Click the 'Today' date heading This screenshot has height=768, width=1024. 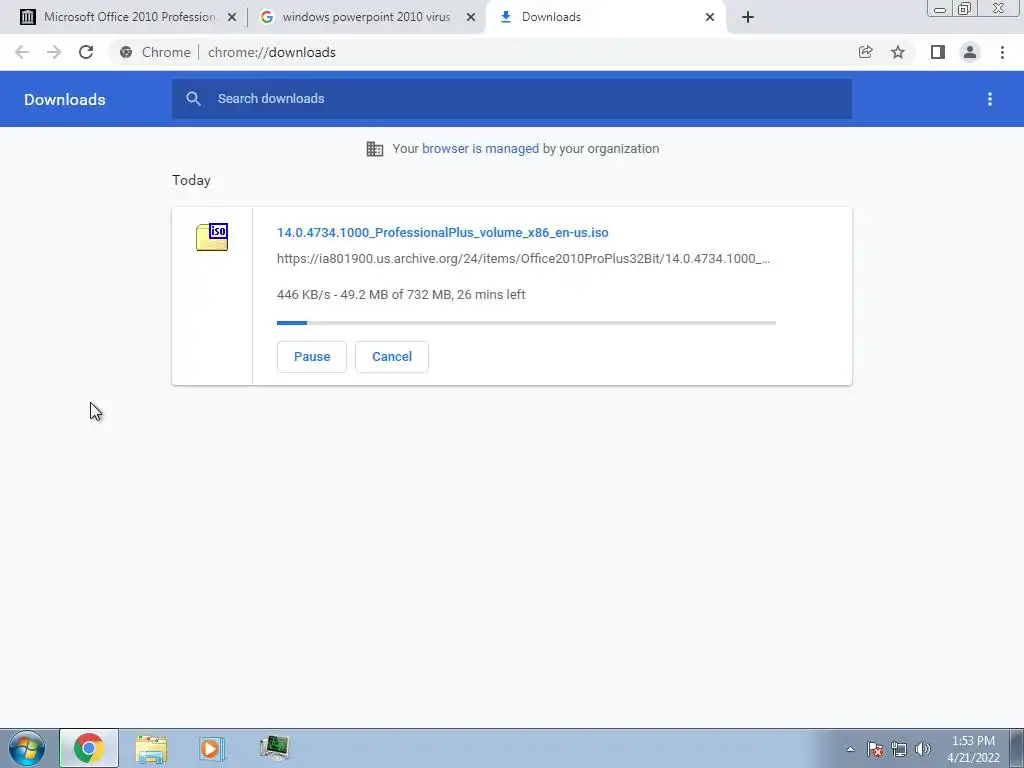[191, 180]
